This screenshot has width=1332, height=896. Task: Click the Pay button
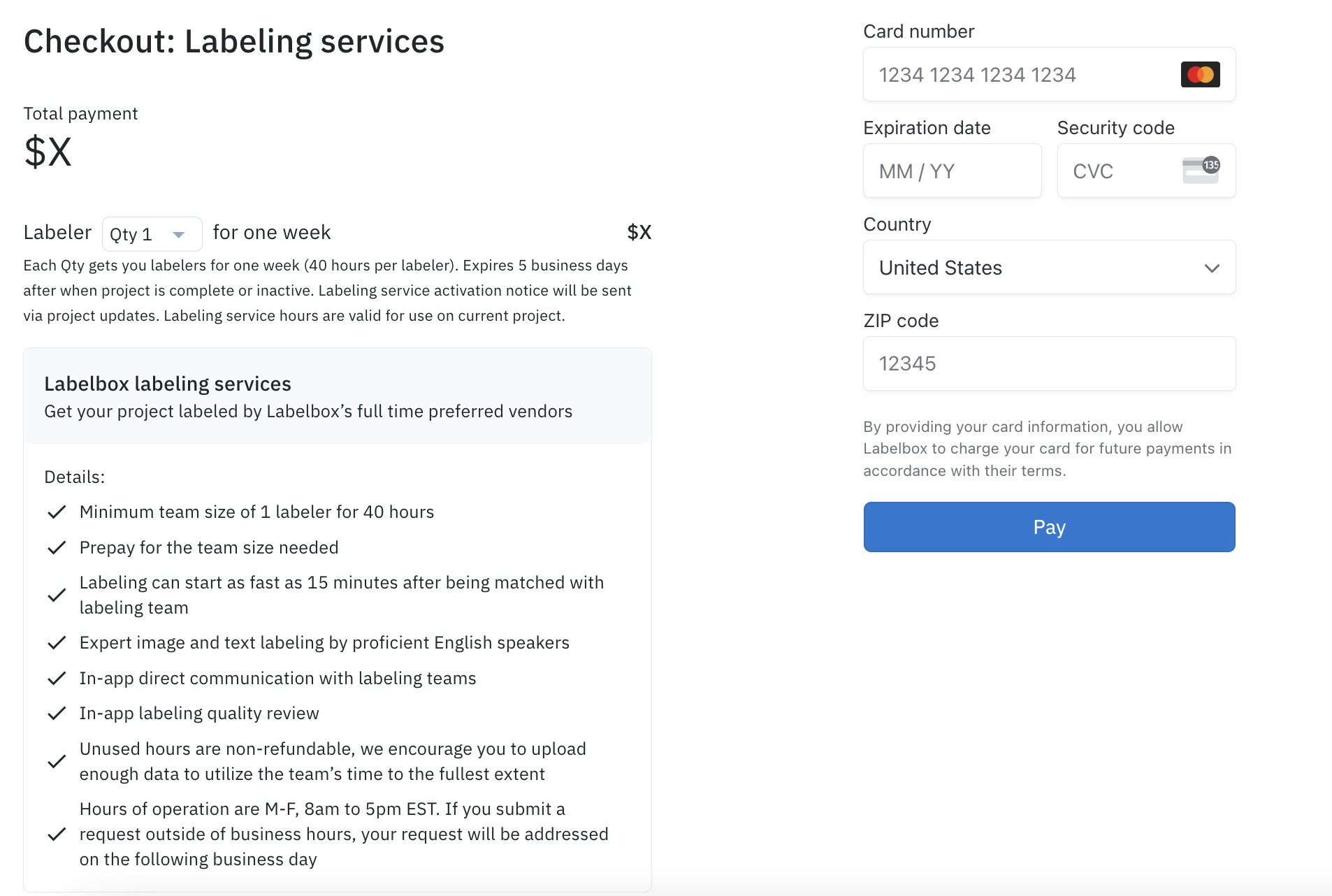point(1049,527)
